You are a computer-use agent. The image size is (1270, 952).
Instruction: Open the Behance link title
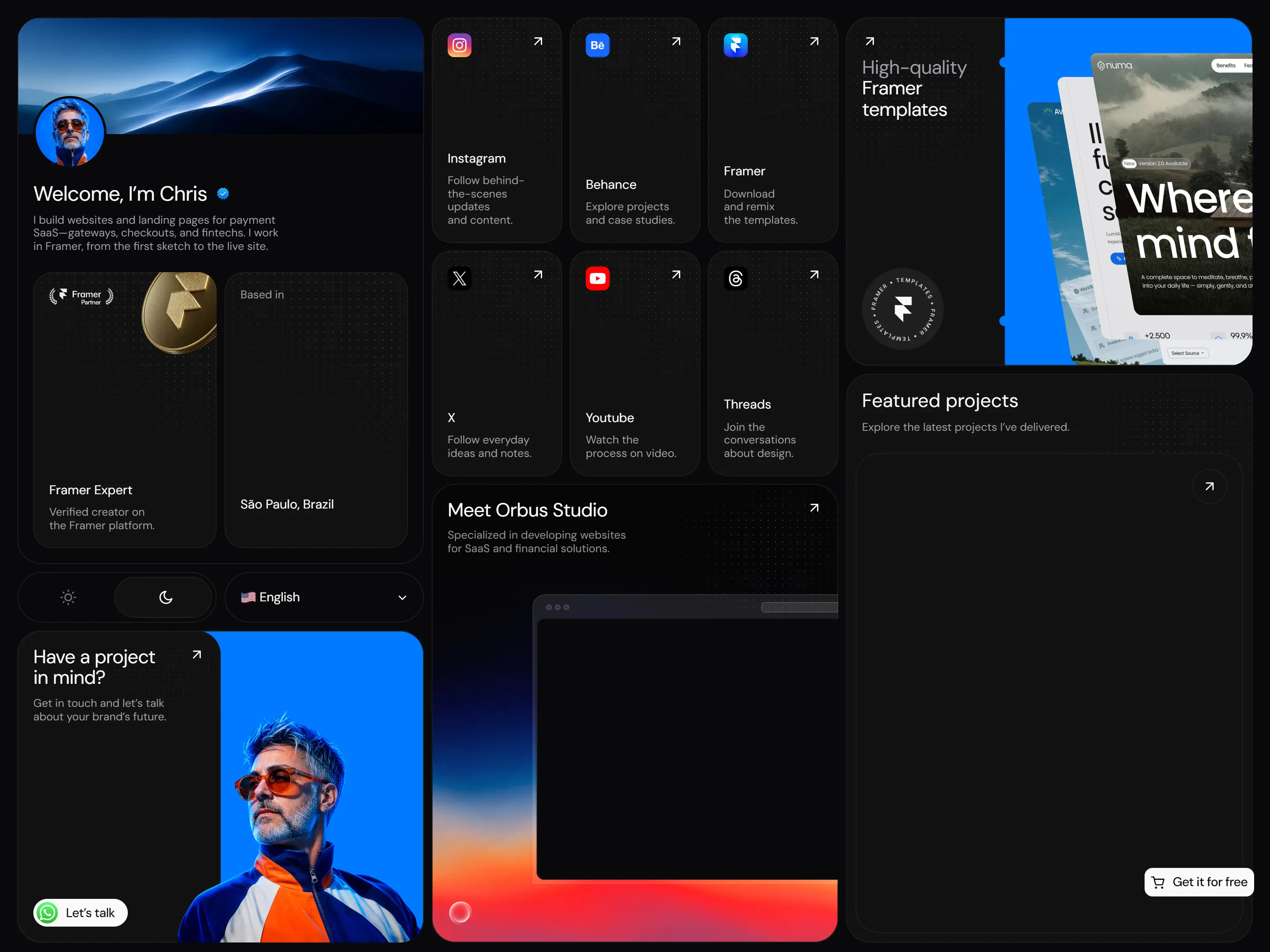(x=611, y=185)
